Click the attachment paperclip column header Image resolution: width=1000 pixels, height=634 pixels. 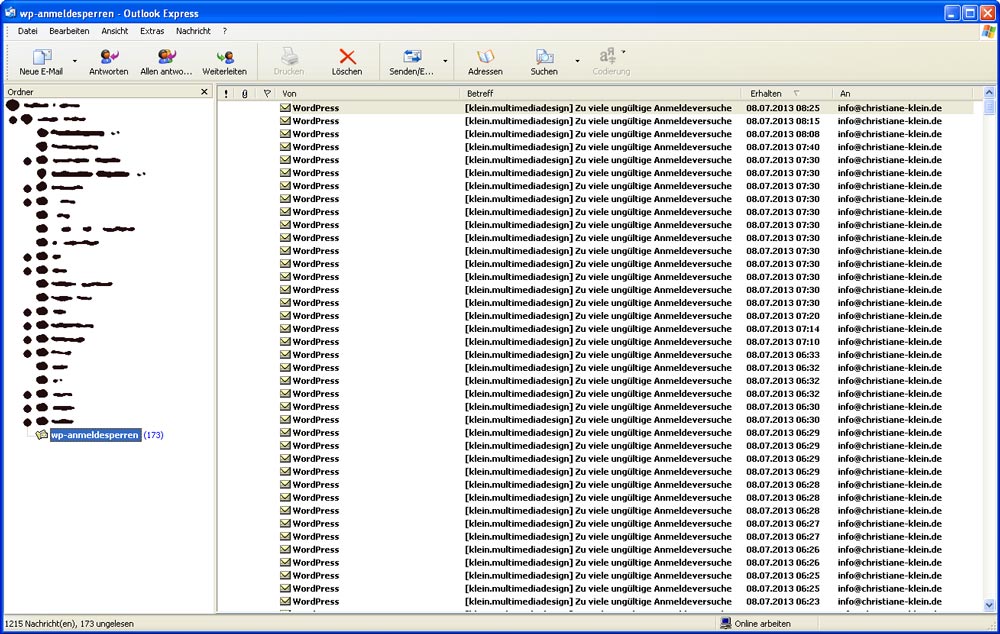click(244, 94)
